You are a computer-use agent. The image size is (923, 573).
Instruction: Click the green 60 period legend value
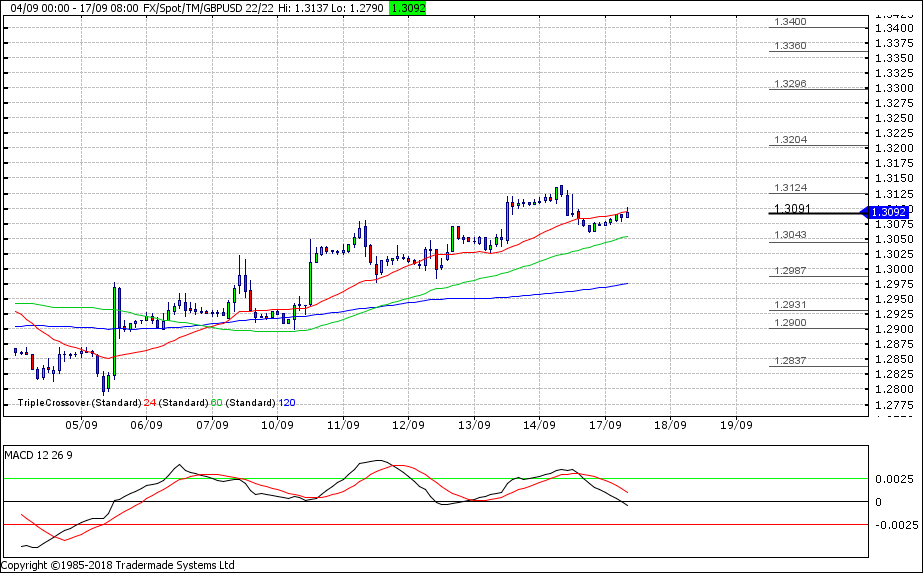(216, 402)
